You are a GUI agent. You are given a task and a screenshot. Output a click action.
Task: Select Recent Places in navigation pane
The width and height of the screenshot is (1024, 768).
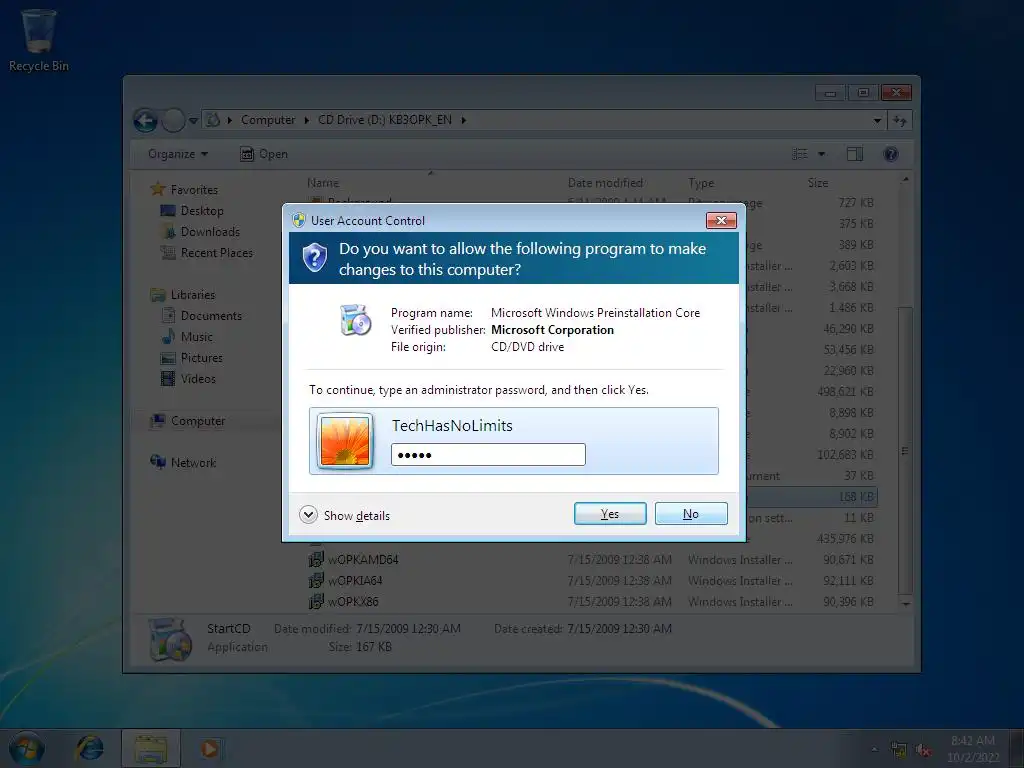206,252
